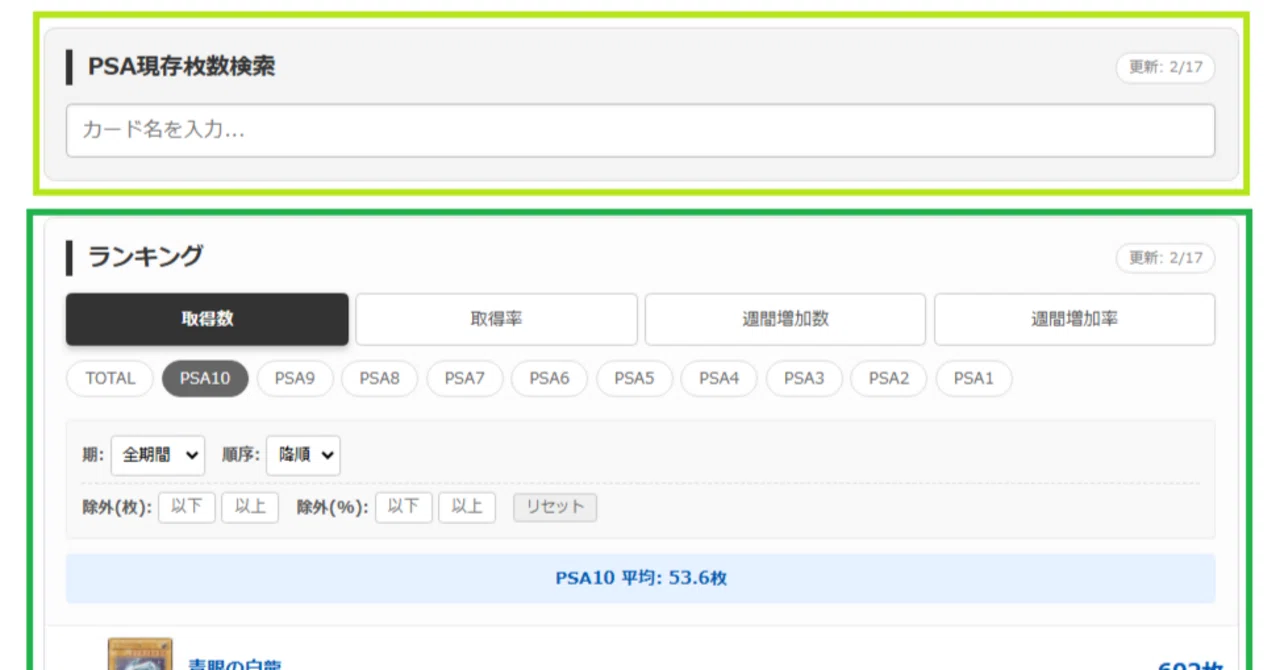
Task: Click update badge in ランキング panel
Action: click(x=1166, y=258)
